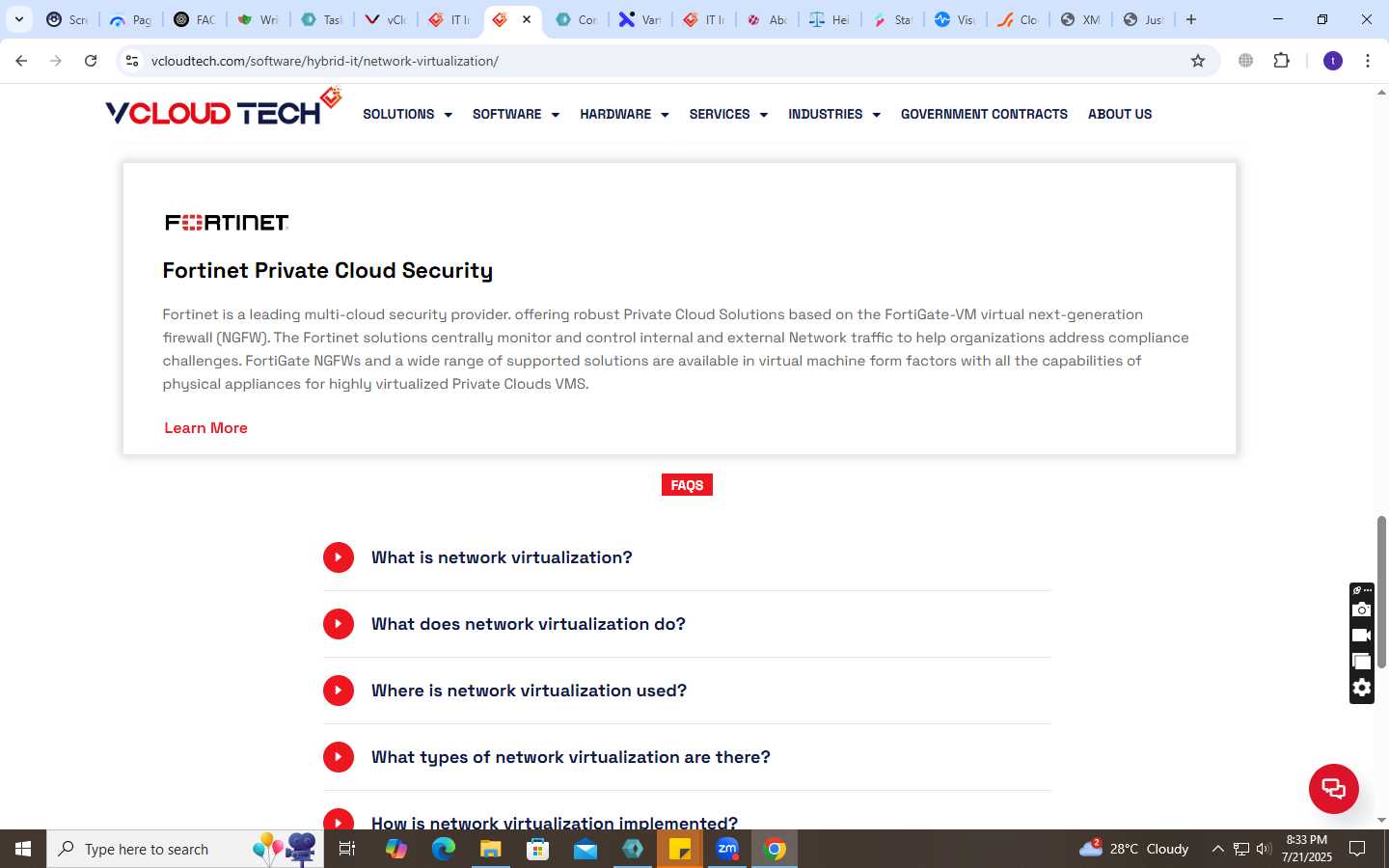
Task: View site information icon in address bar
Action: (x=132, y=61)
